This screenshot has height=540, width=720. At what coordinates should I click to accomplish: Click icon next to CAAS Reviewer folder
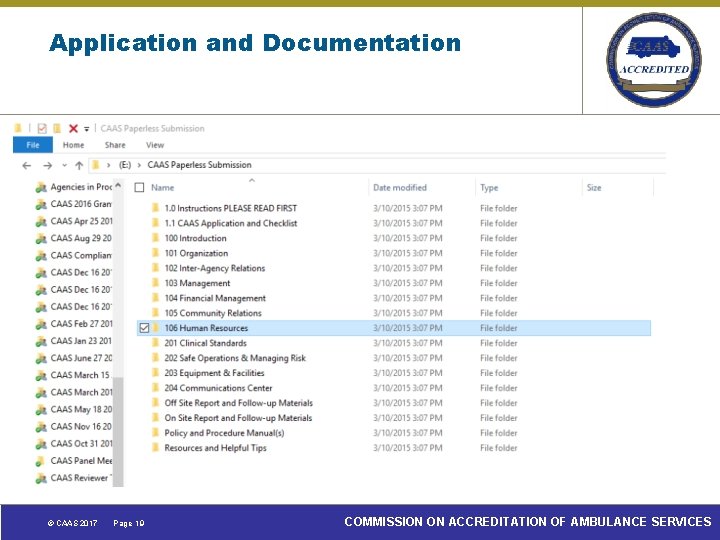41,478
